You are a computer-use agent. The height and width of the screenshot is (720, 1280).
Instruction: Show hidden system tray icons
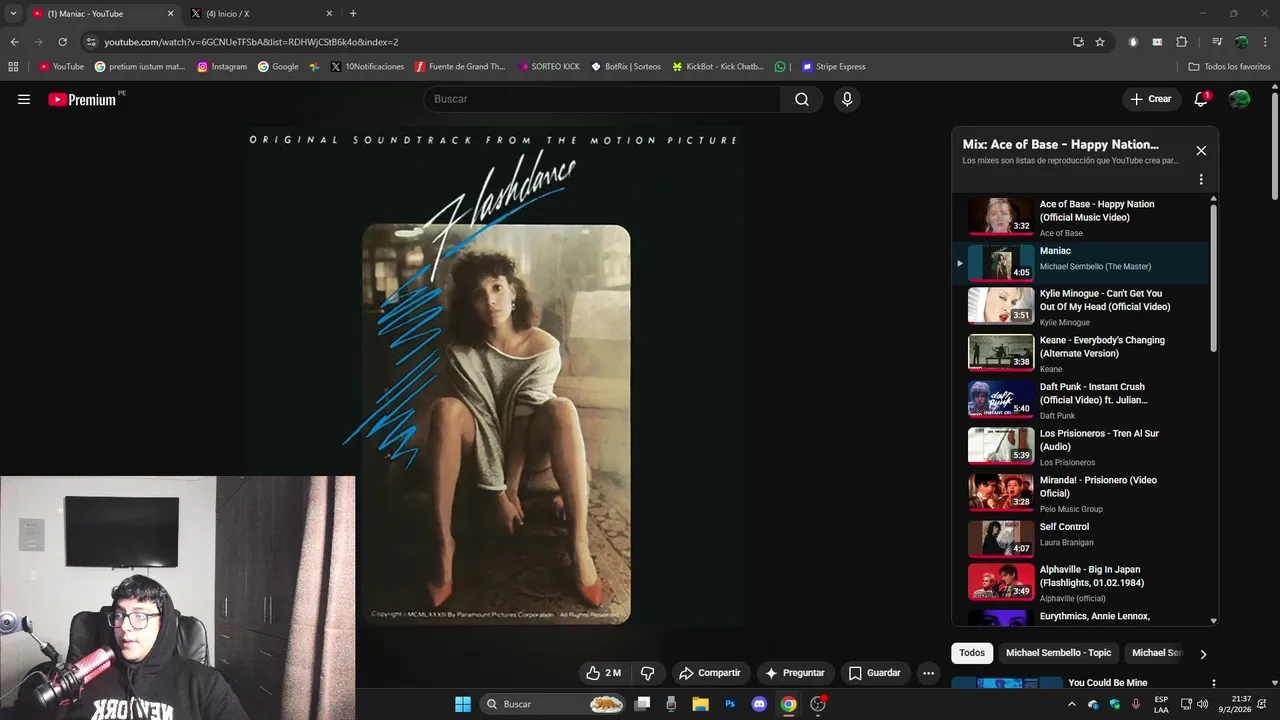click(x=1072, y=704)
